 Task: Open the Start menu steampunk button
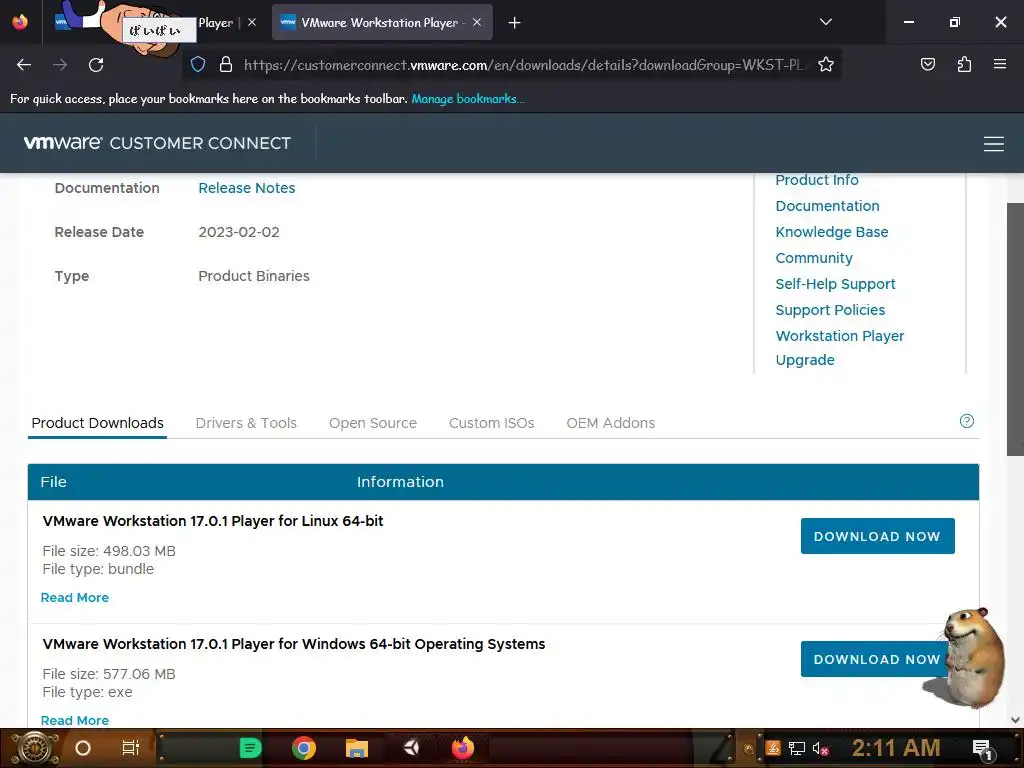click(34, 748)
